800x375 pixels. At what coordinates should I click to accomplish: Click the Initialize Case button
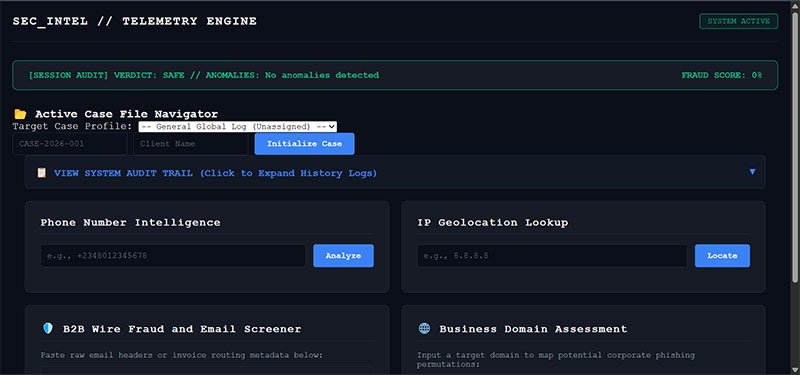pos(305,144)
